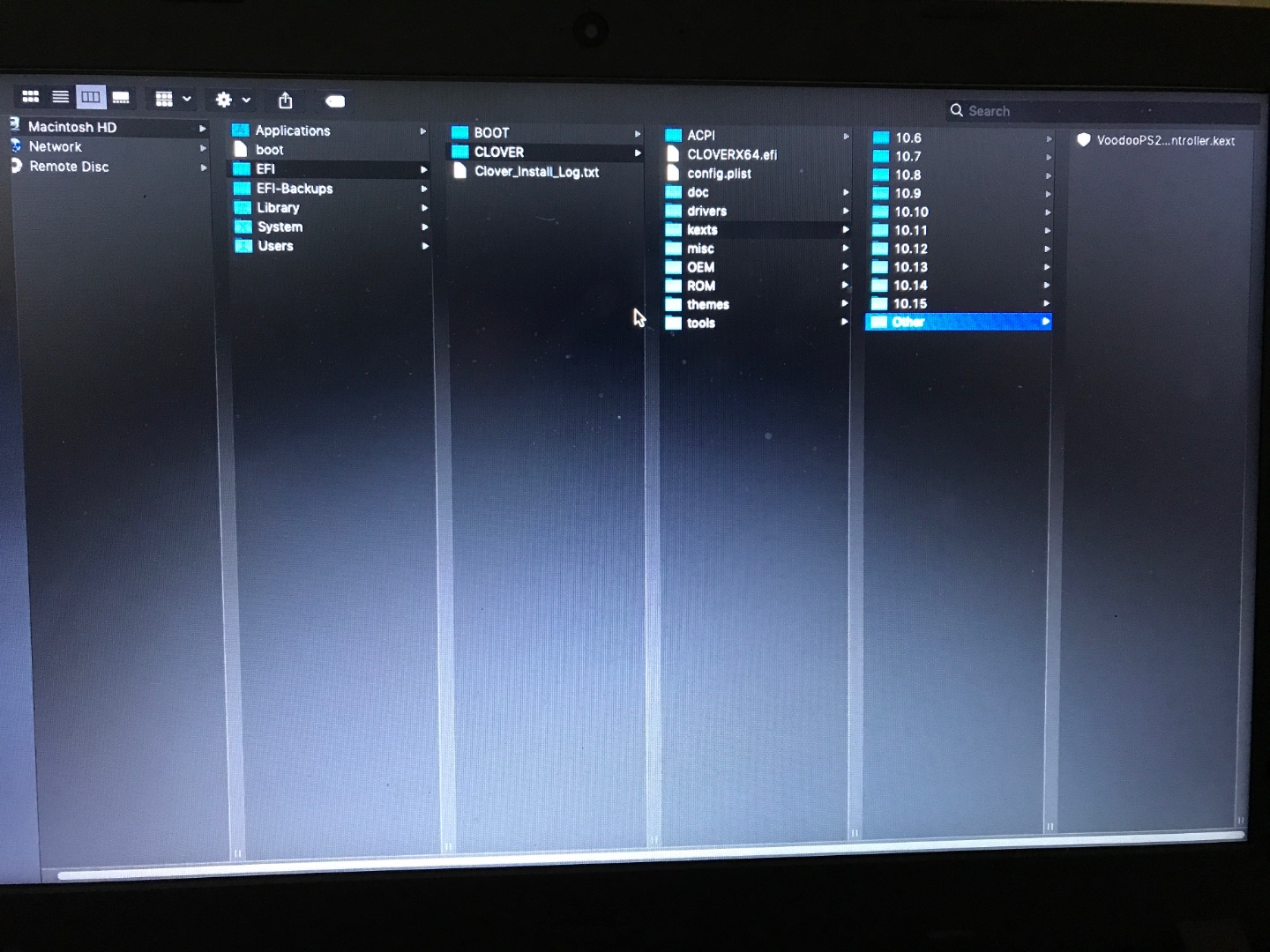Click the Macintosh HD disk icon

(x=14, y=125)
